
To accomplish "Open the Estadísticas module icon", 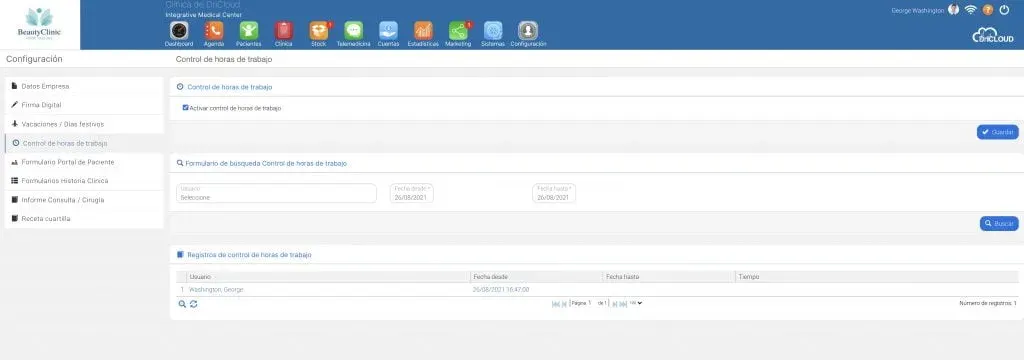I will [x=423, y=31].
